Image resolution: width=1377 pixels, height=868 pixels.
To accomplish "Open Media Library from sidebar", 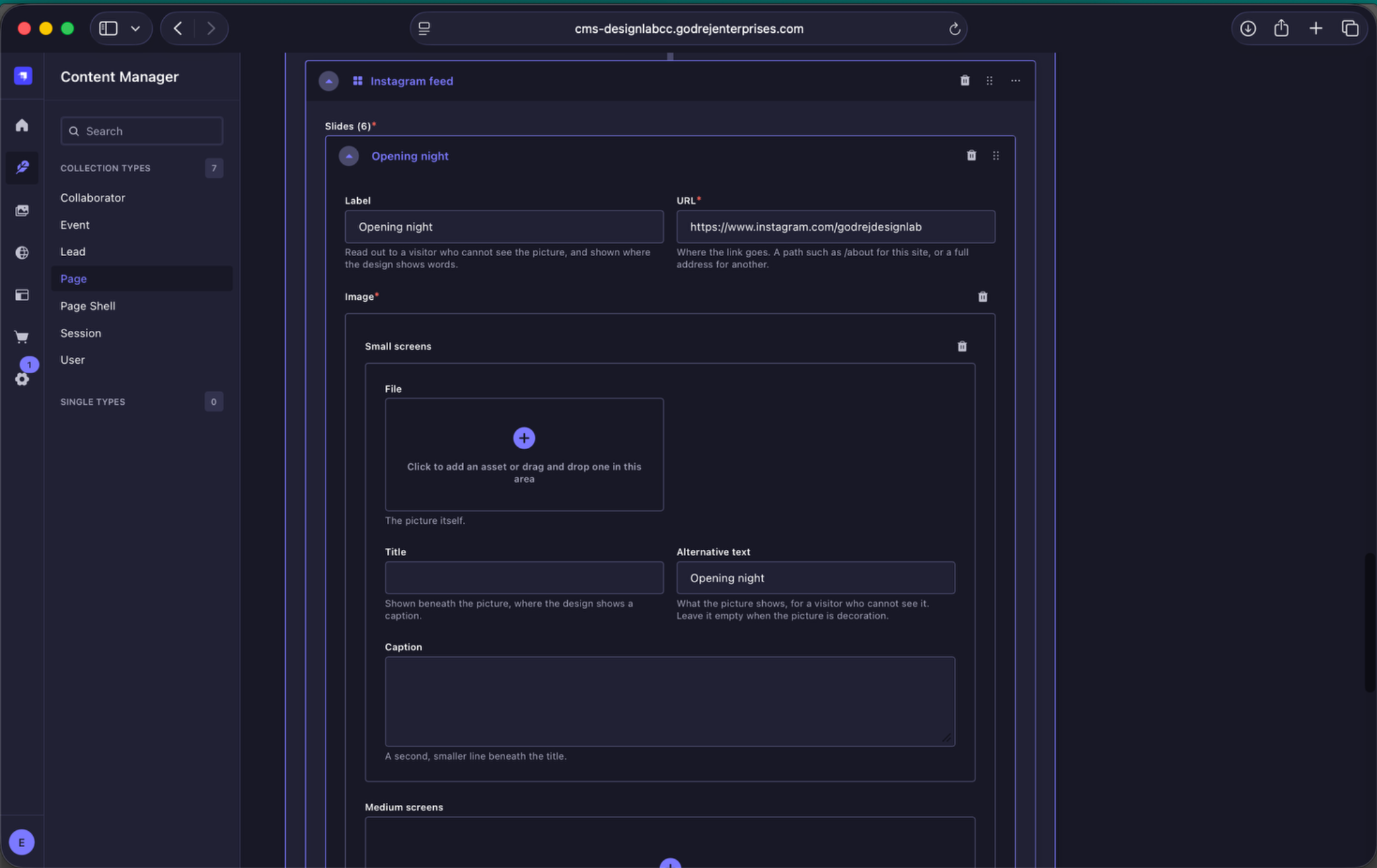I will tap(22, 210).
